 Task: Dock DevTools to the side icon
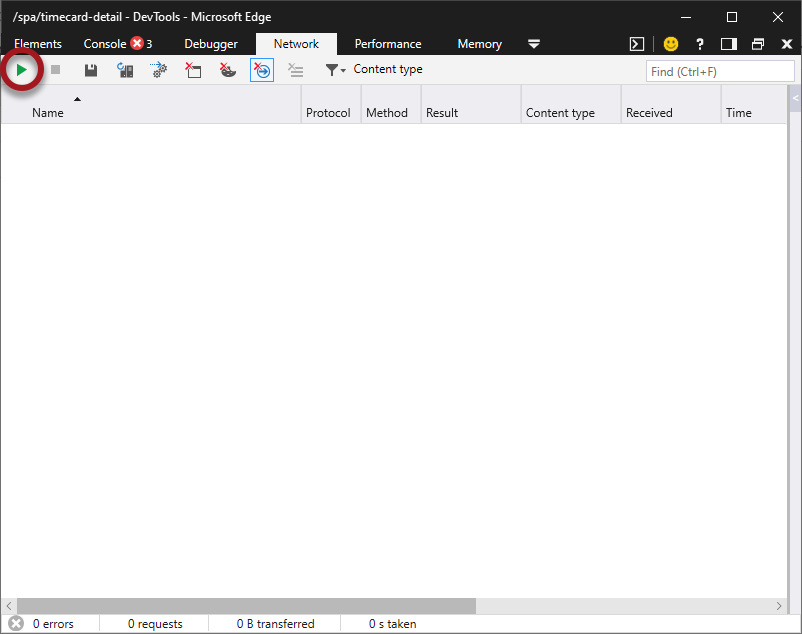[729, 44]
